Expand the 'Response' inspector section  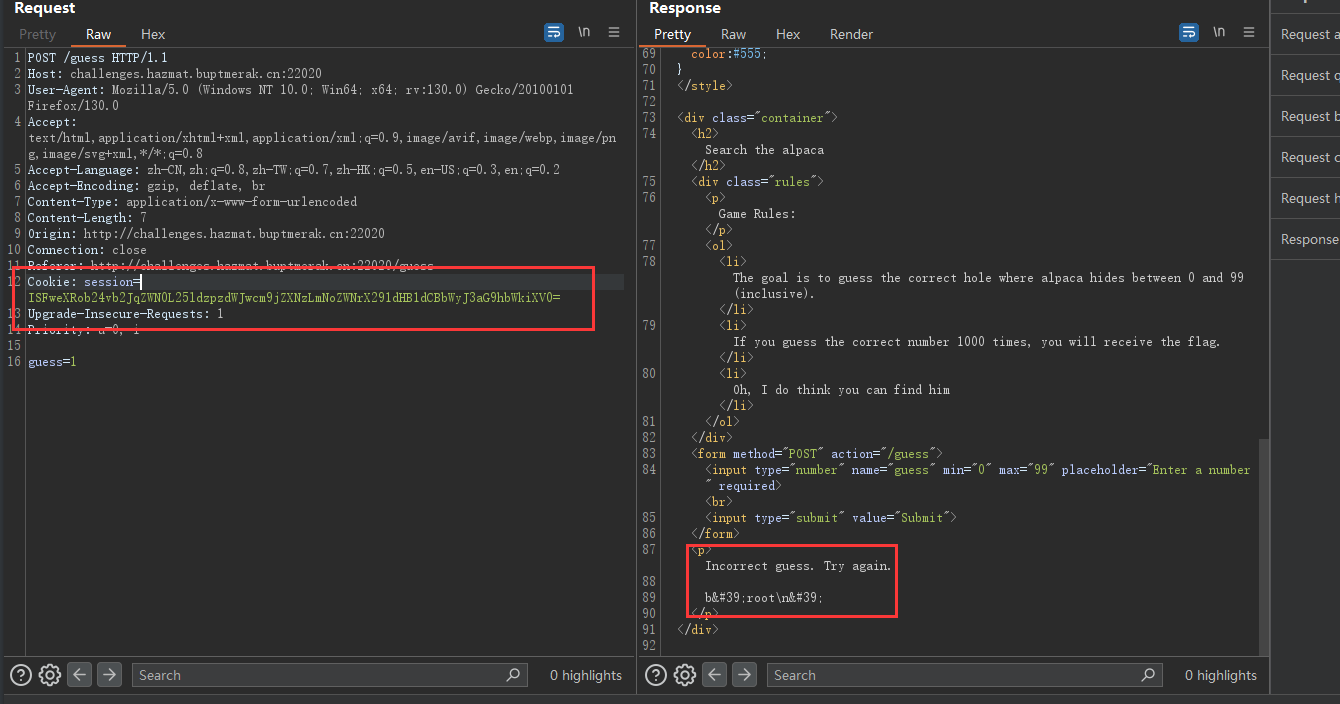[x=1305, y=239]
